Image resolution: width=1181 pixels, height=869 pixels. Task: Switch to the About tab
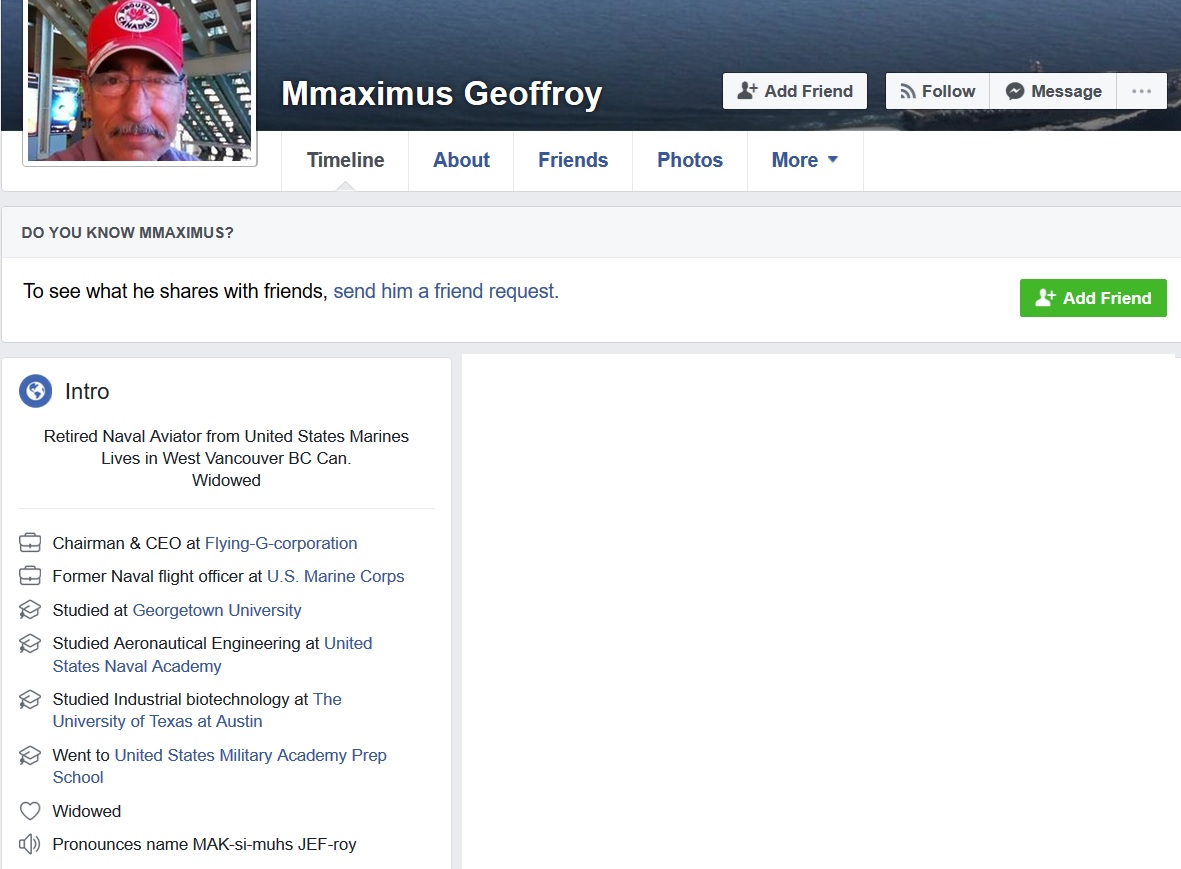[x=461, y=160]
